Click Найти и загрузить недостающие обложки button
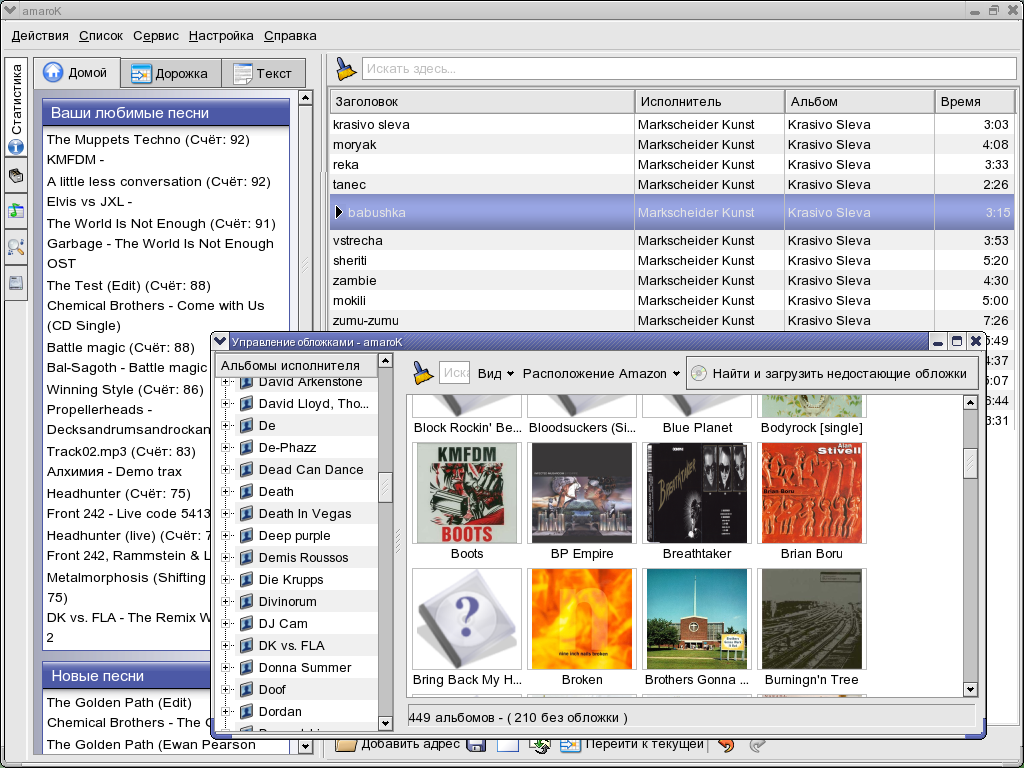 pyautogui.click(x=831, y=374)
